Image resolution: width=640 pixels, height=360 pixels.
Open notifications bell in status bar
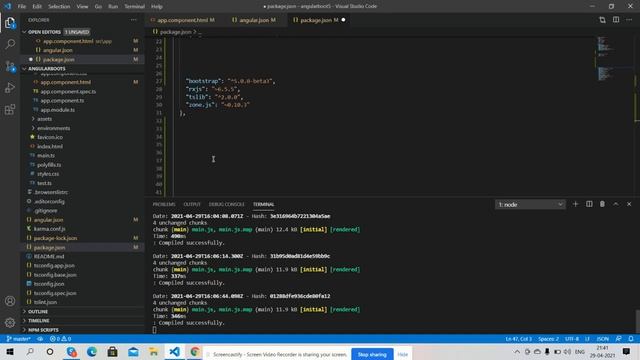pyautogui.click(x=631, y=339)
